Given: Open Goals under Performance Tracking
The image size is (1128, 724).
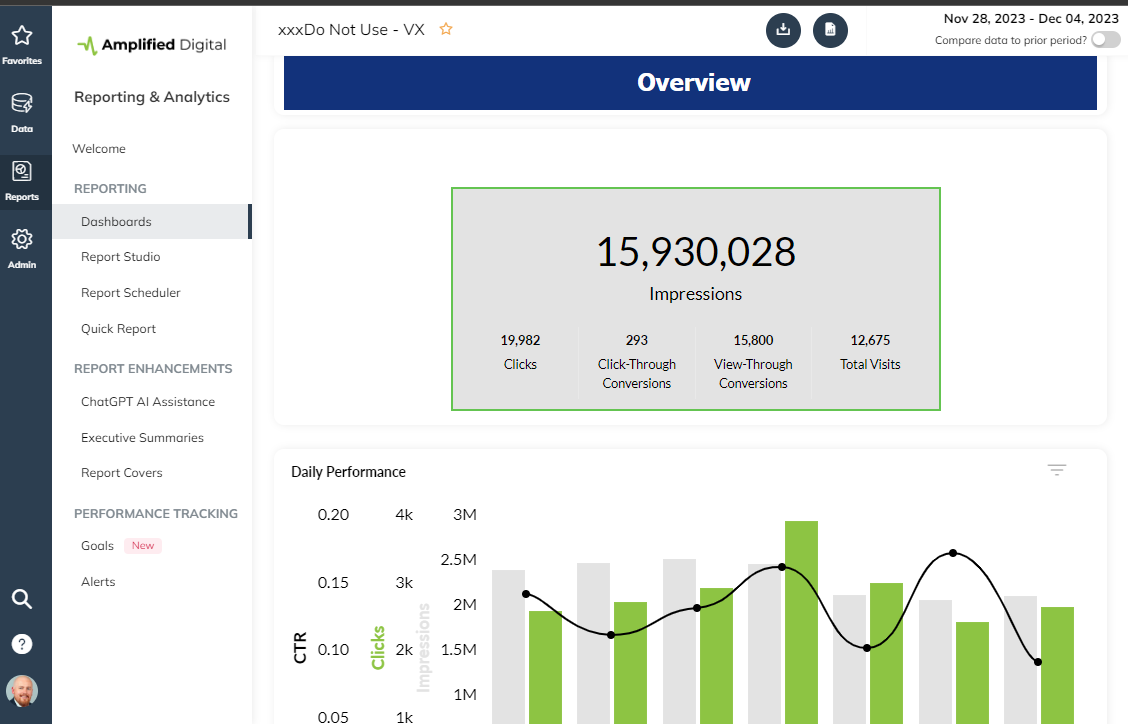Looking at the screenshot, I should click(97, 546).
